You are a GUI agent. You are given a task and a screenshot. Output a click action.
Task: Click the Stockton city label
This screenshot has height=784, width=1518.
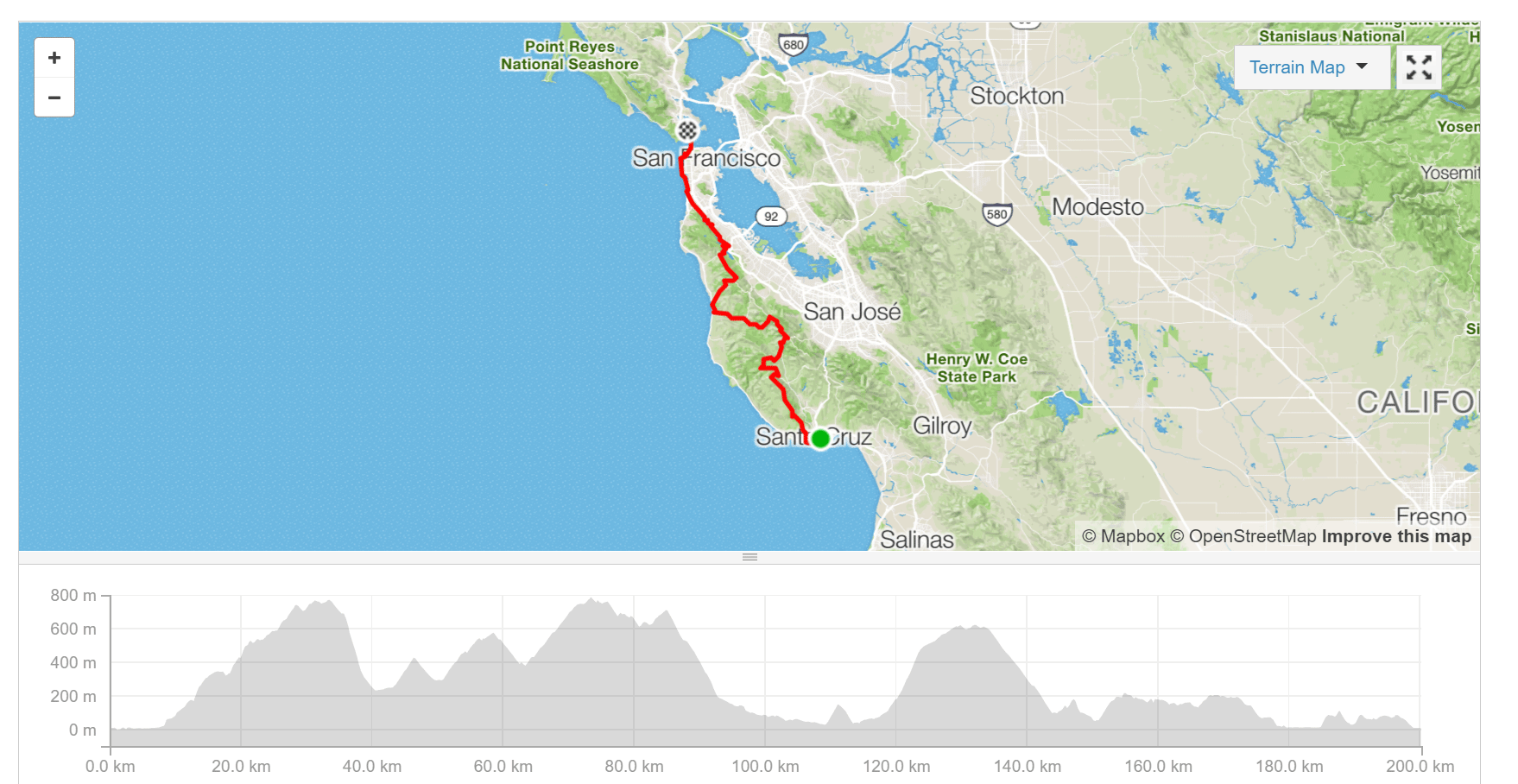click(x=1017, y=96)
